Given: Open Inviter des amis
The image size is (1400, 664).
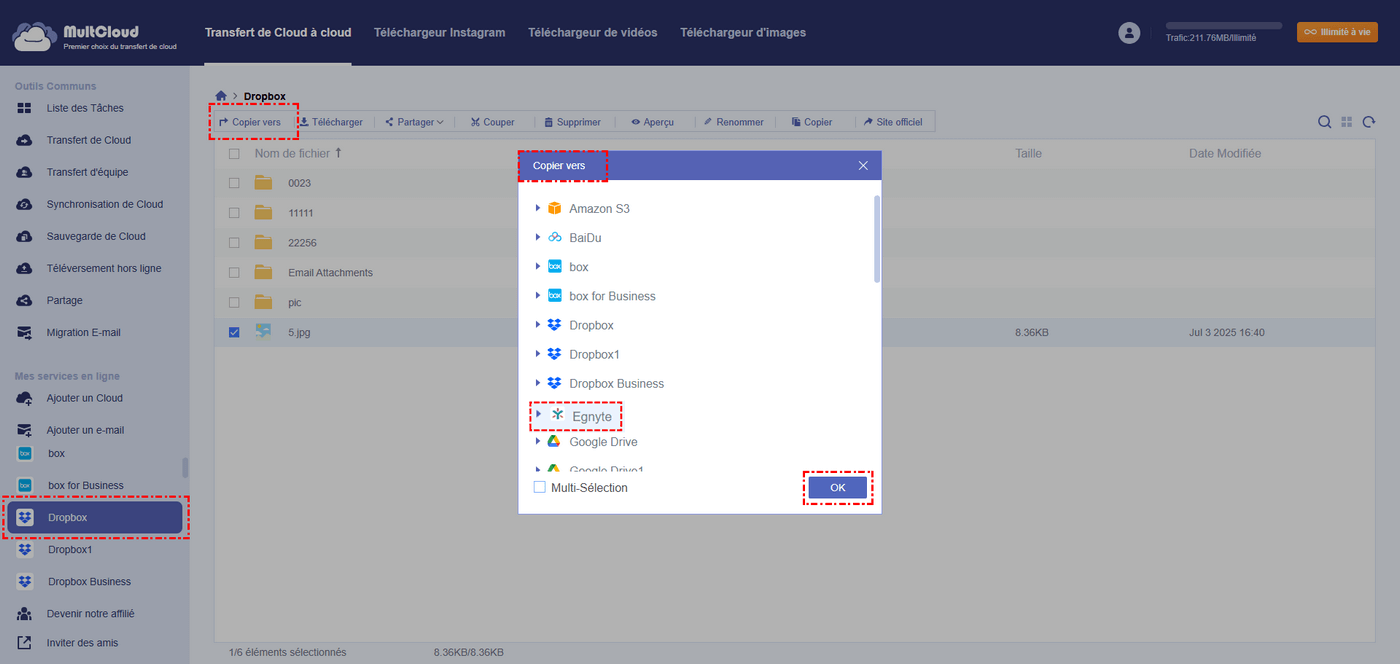Looking at the screenshot, I should click(82, 643).
